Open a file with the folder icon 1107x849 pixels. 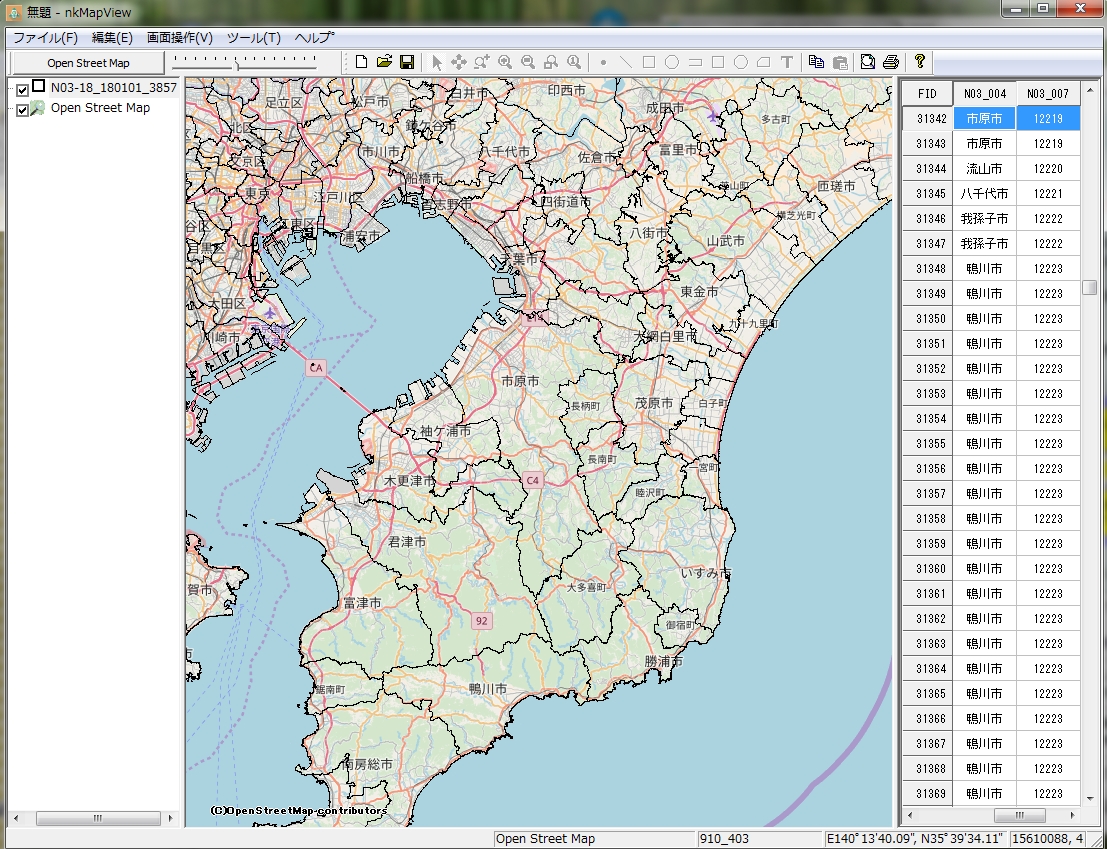[x=384, y=62]
